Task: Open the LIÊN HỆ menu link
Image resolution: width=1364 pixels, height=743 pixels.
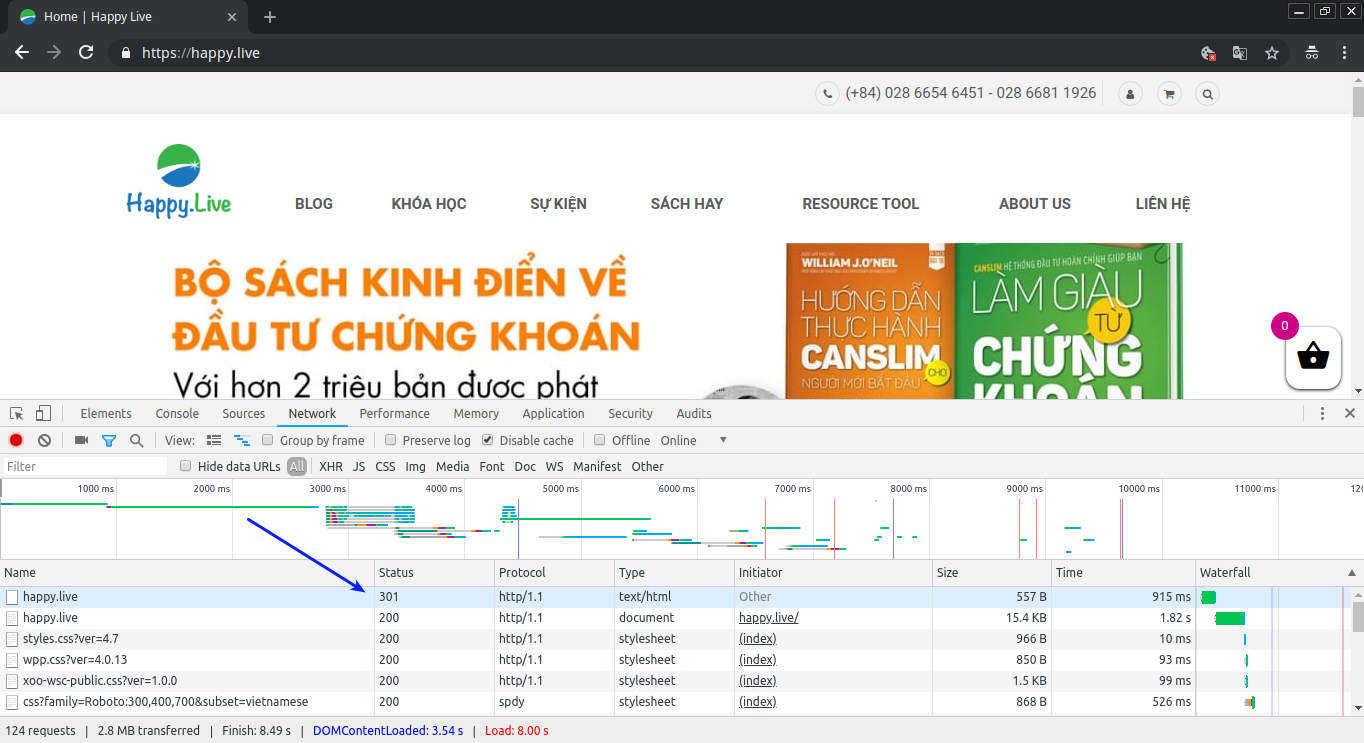Action: tap(1163, 203)
